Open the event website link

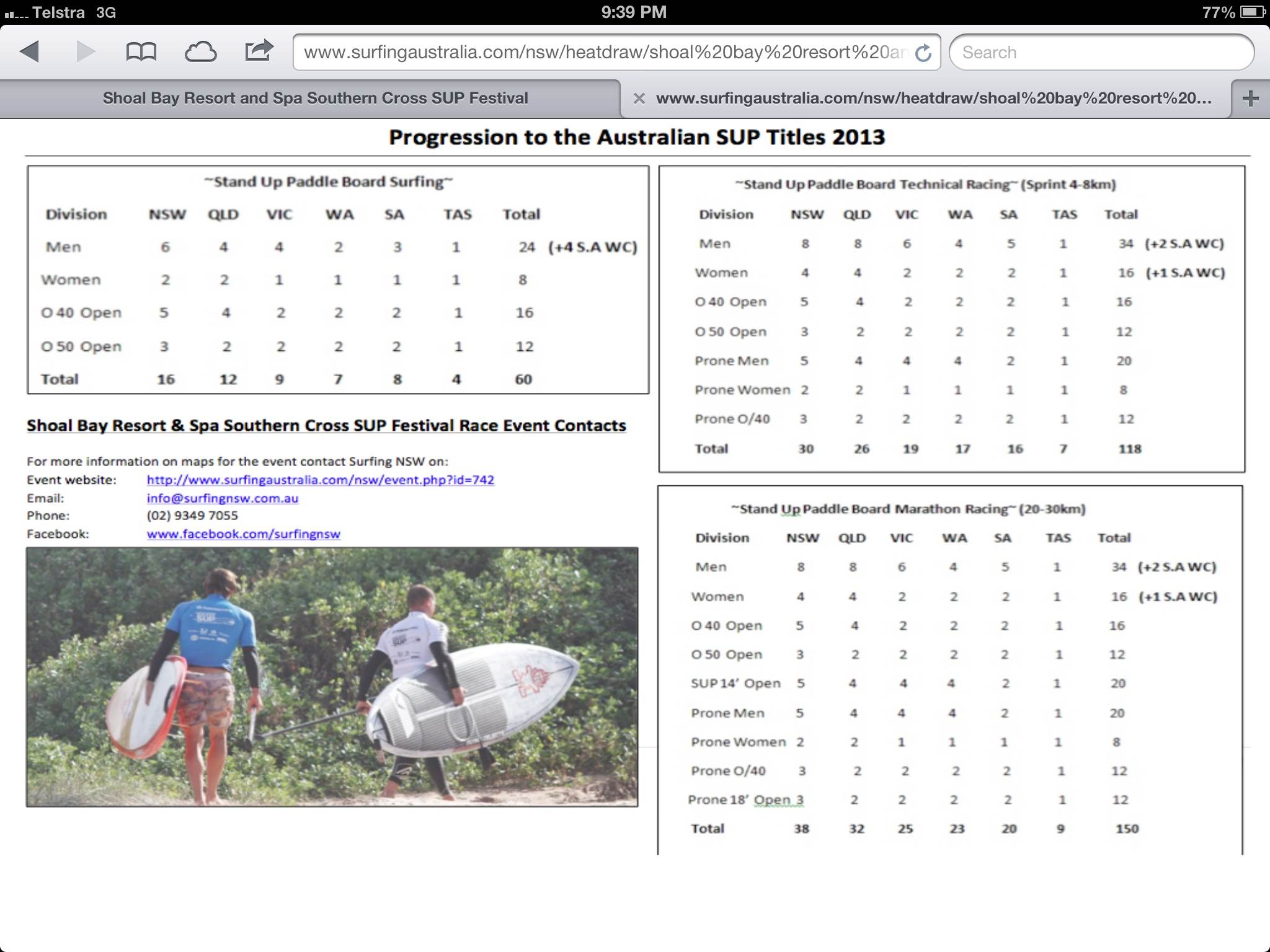pyautogui.click(x=320, y=480)
